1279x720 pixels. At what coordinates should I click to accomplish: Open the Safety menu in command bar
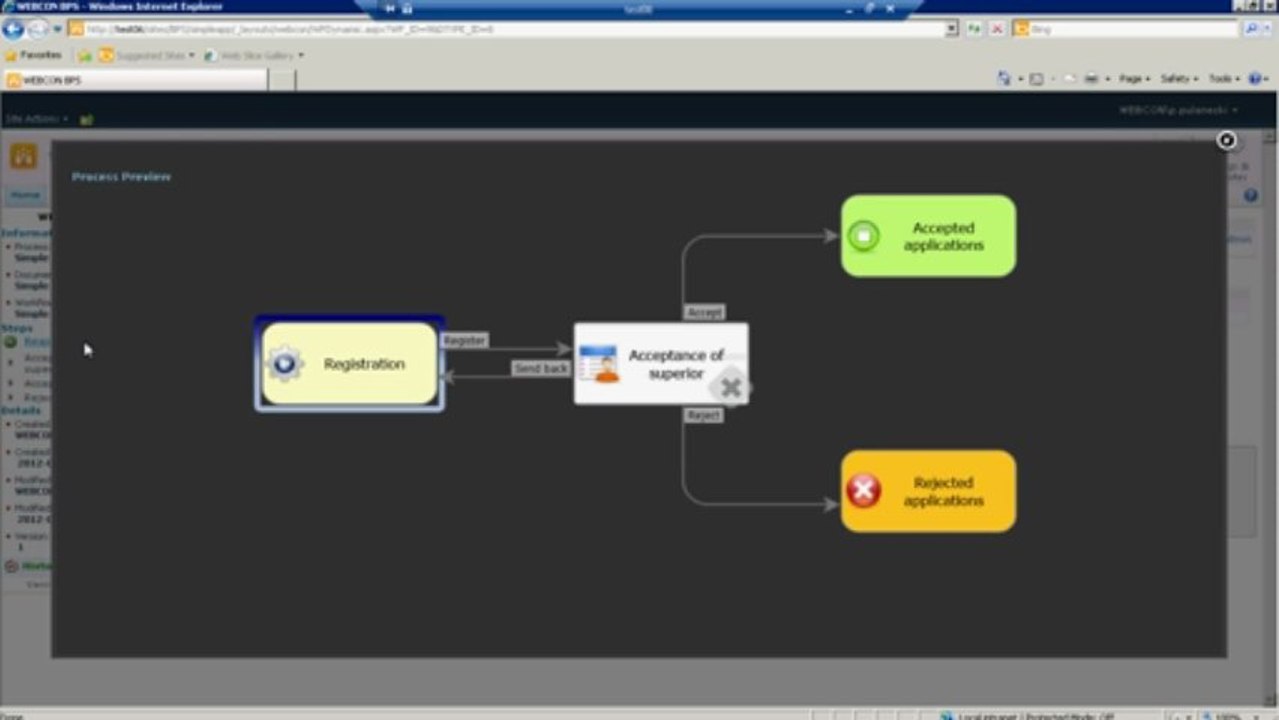pos(1179,78)
